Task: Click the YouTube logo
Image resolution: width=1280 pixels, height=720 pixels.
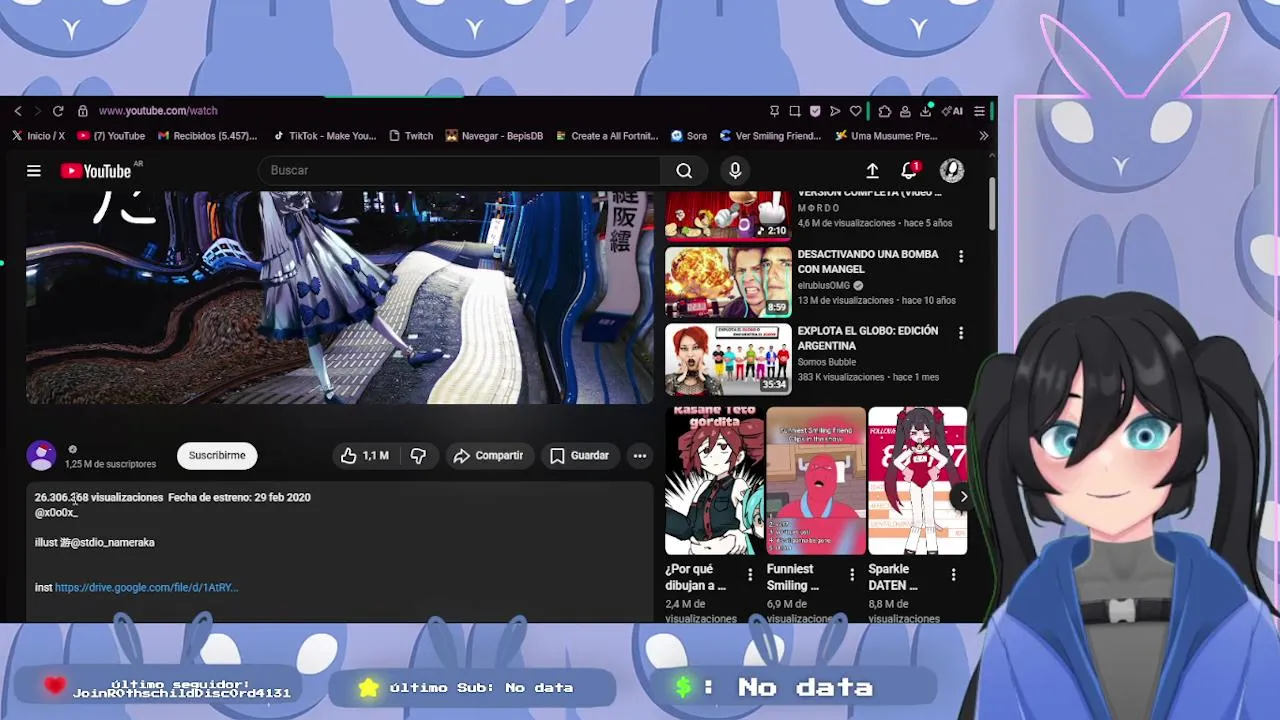Action: pos(96,171)
